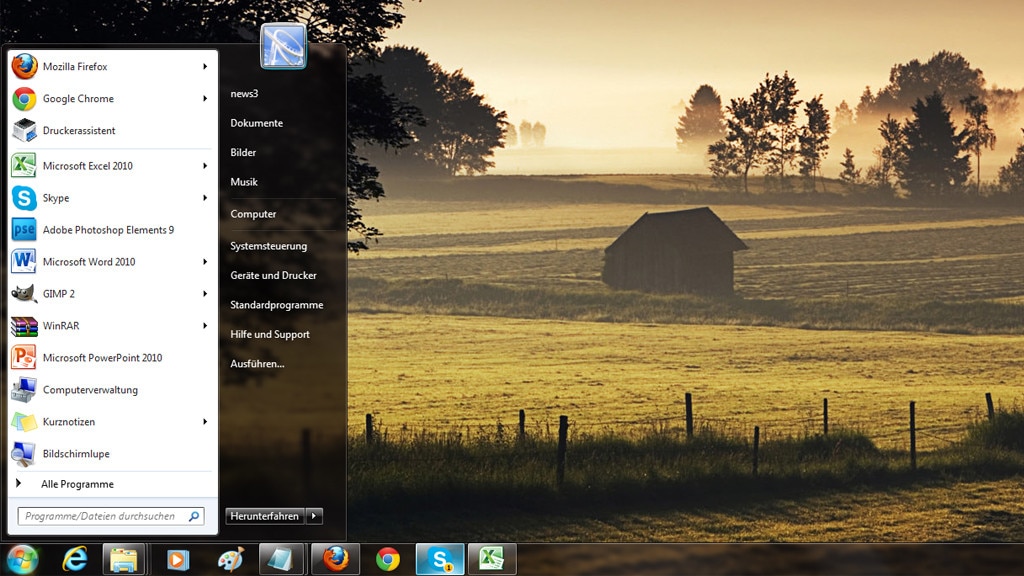Launch GIMP 2 from the program list

pyautogui.click(x=58, y=294)
